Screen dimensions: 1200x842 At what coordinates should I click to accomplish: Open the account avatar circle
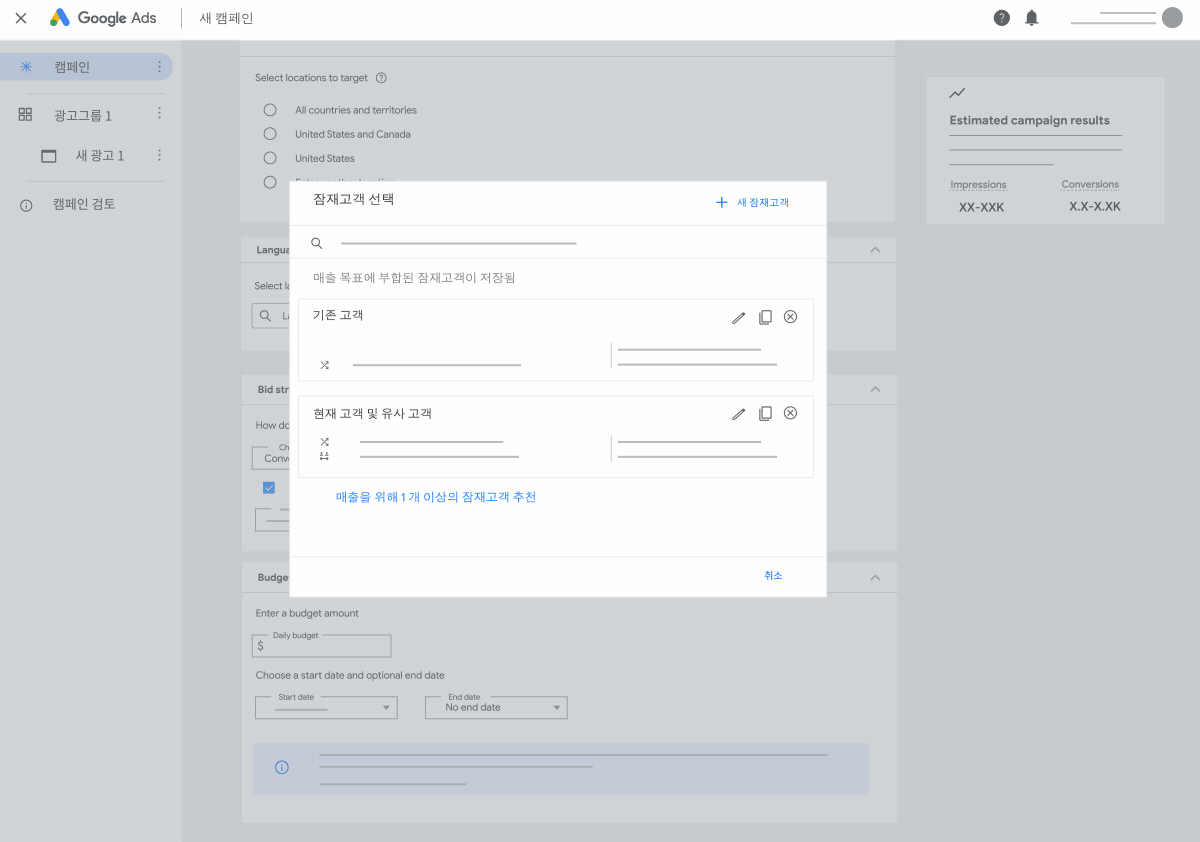click(1172, 17)
